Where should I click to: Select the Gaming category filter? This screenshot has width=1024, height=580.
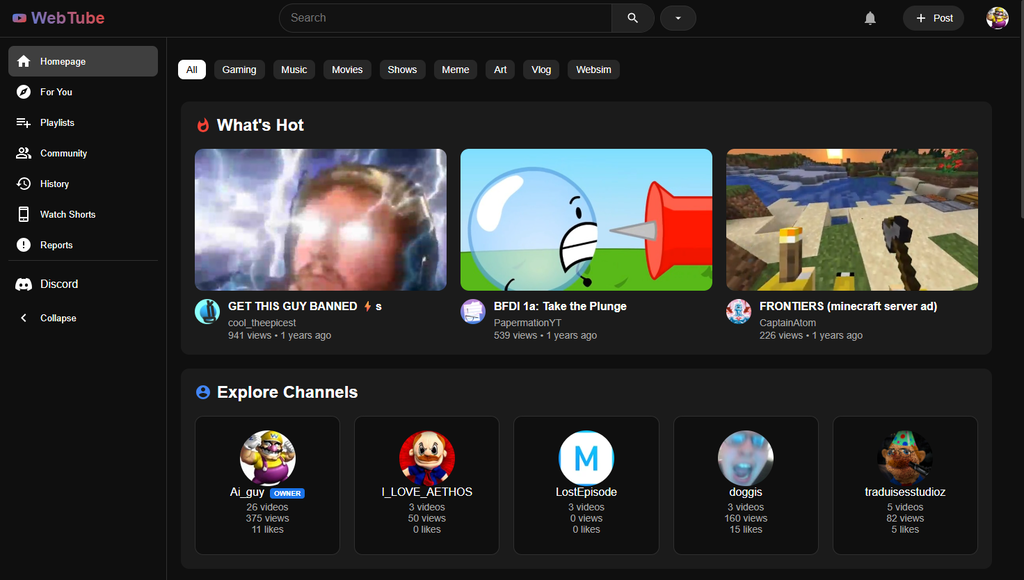(239, 70)
